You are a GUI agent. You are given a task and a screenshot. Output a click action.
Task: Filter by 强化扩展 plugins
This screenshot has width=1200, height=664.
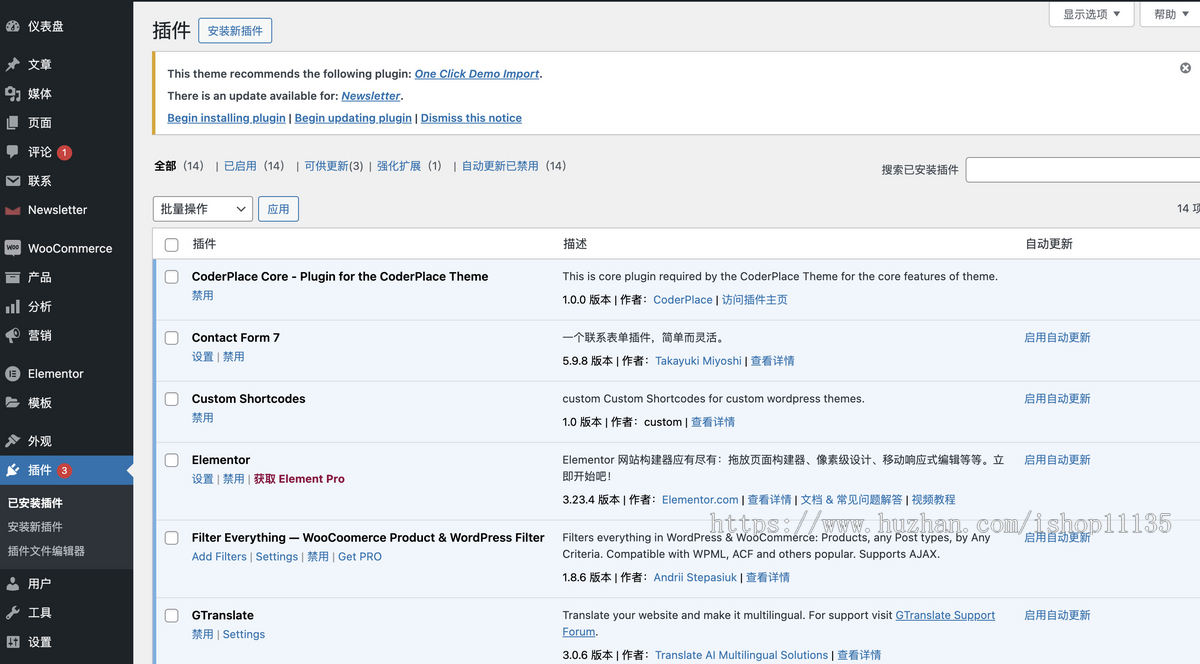[x=399, y=166]
